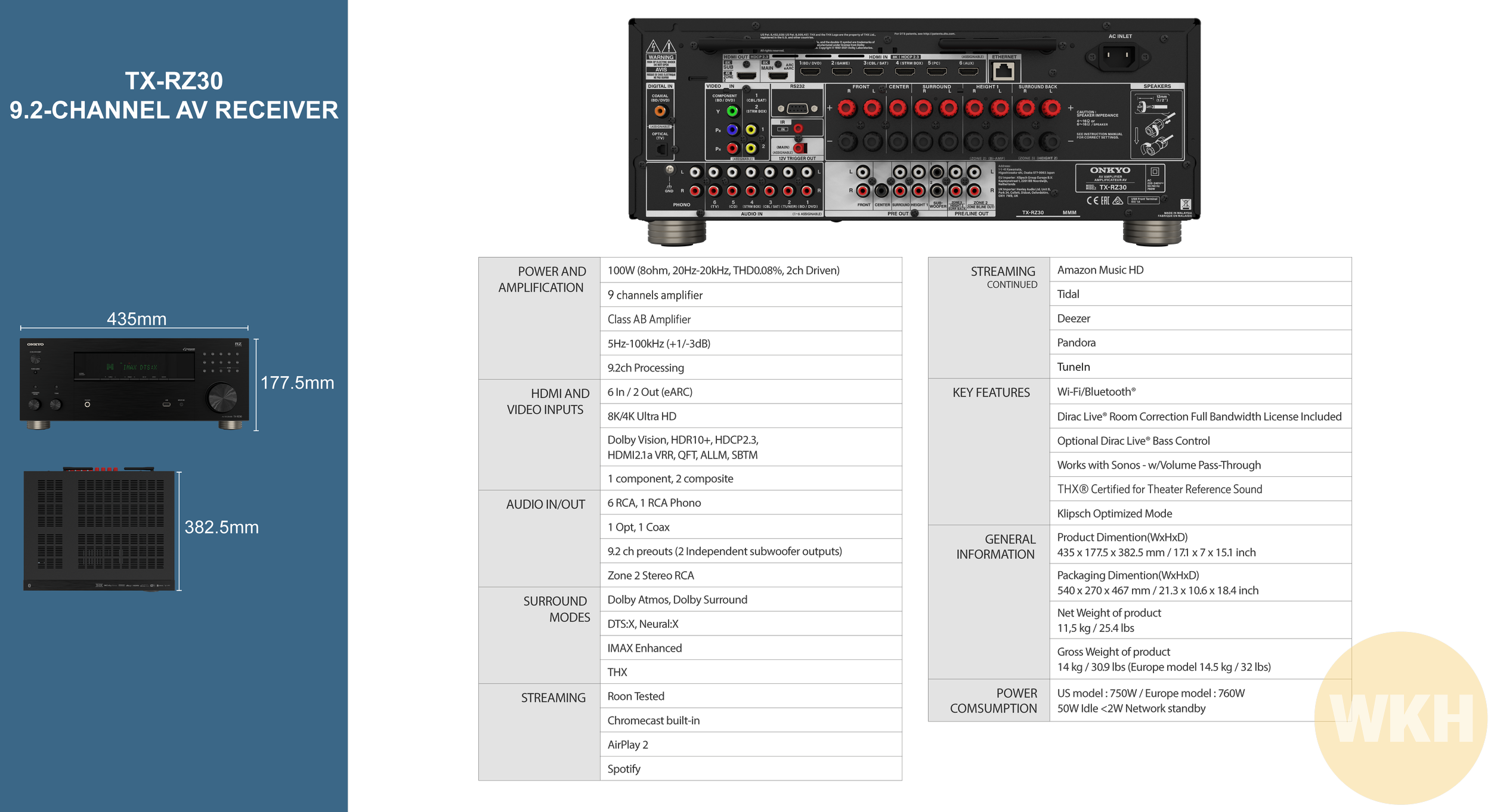This screenshot has width=1491, height=812.
Task: Select the '6 In / 2 Out (eARC)' row
Action: pos(750,392)
